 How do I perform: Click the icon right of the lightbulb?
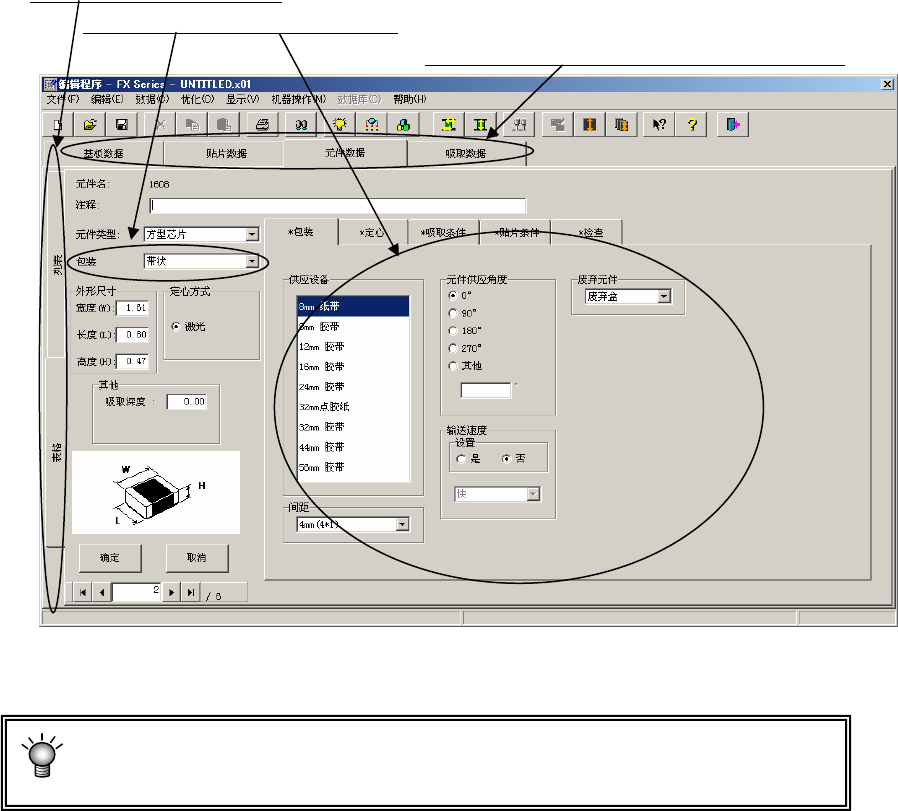pos(372,124)
